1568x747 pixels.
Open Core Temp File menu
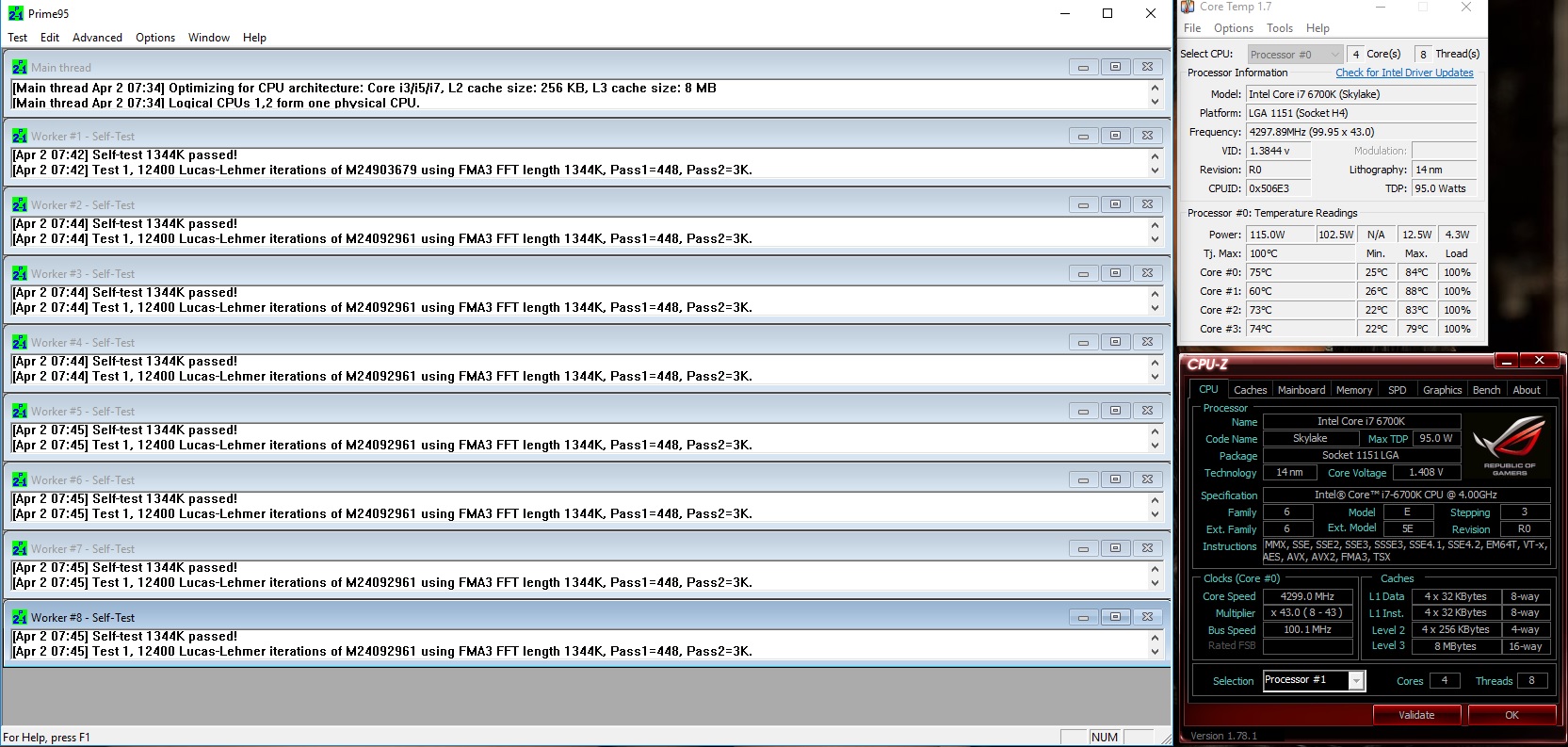coord(1192,28)
